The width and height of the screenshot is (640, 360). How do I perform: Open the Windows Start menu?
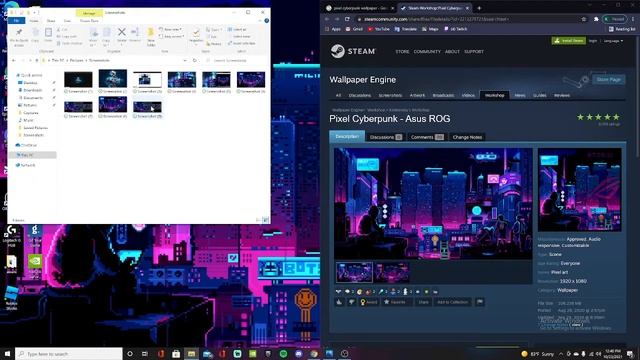7,353
